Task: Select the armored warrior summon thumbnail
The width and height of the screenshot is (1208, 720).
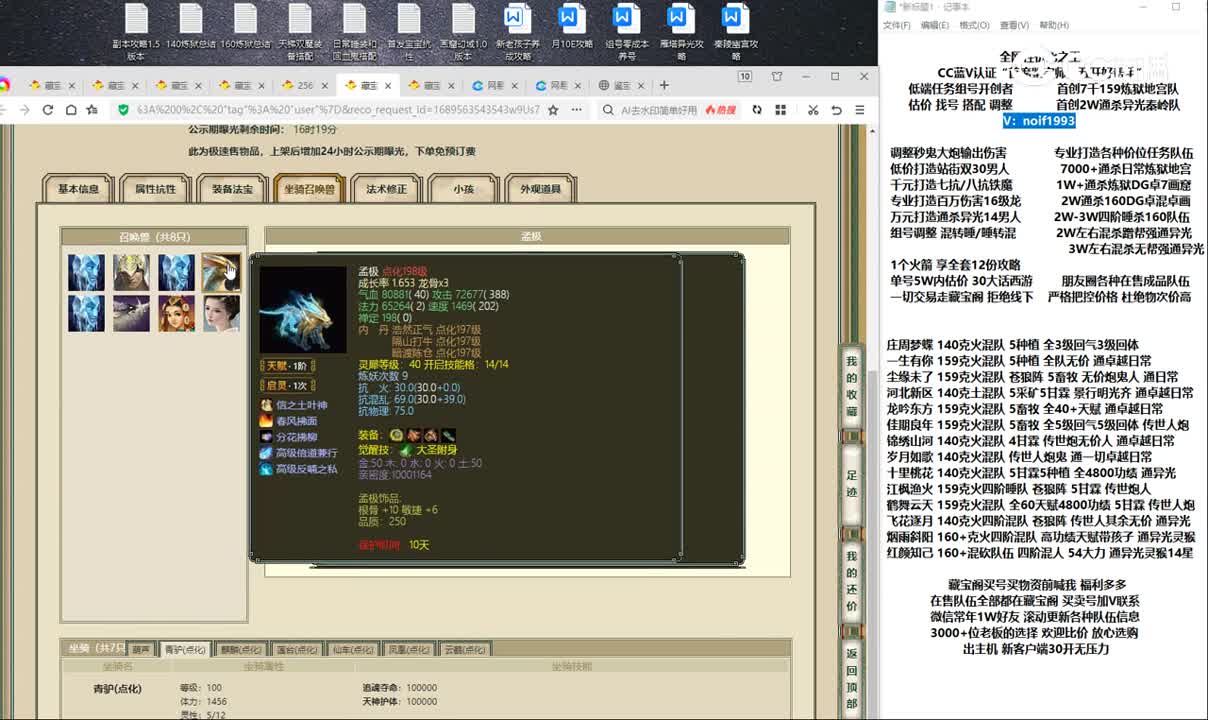Action: click(x=131, y=272)
